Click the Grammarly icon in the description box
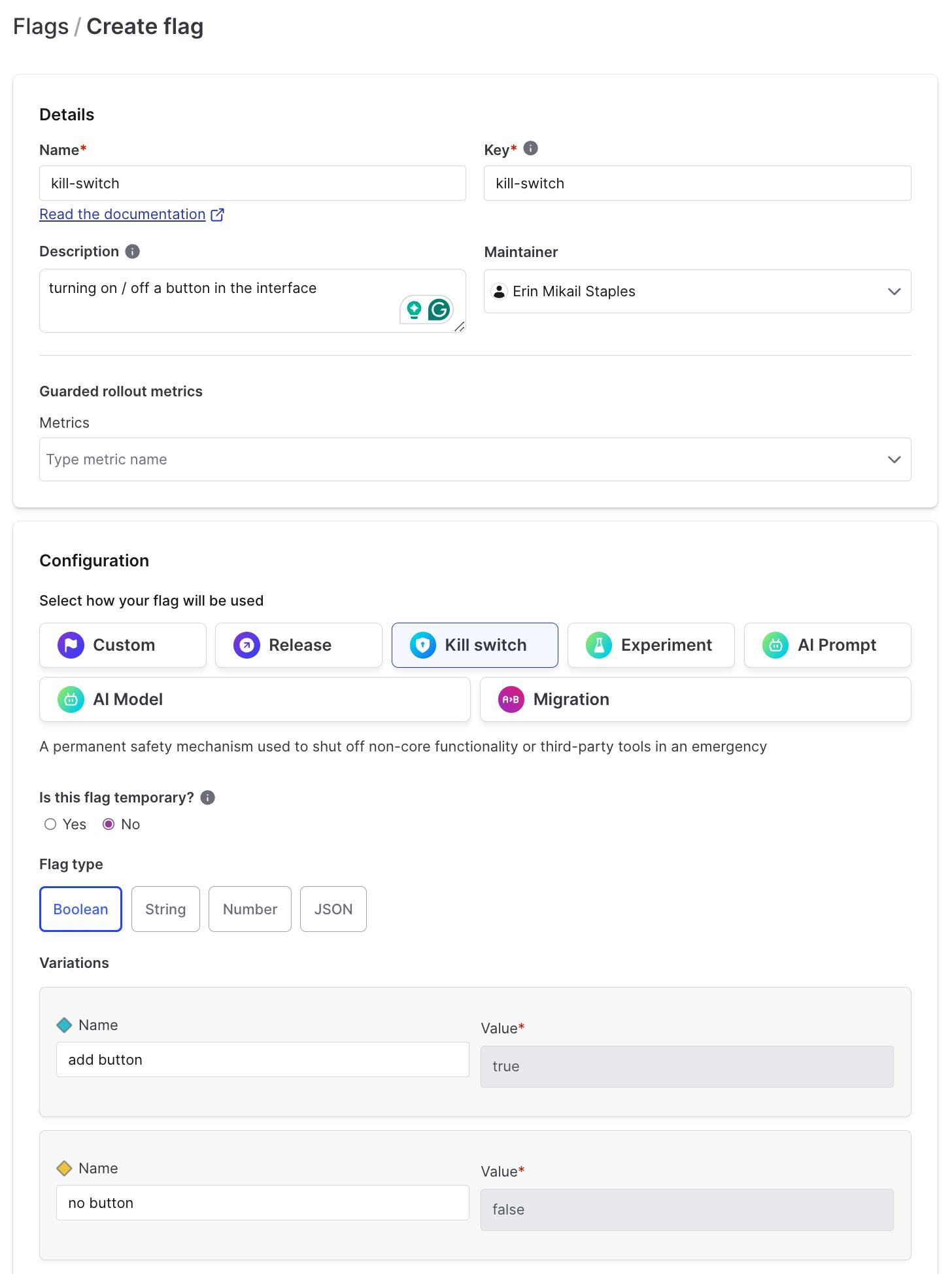This screenshot has width=952, height=1274. (439, 309)
